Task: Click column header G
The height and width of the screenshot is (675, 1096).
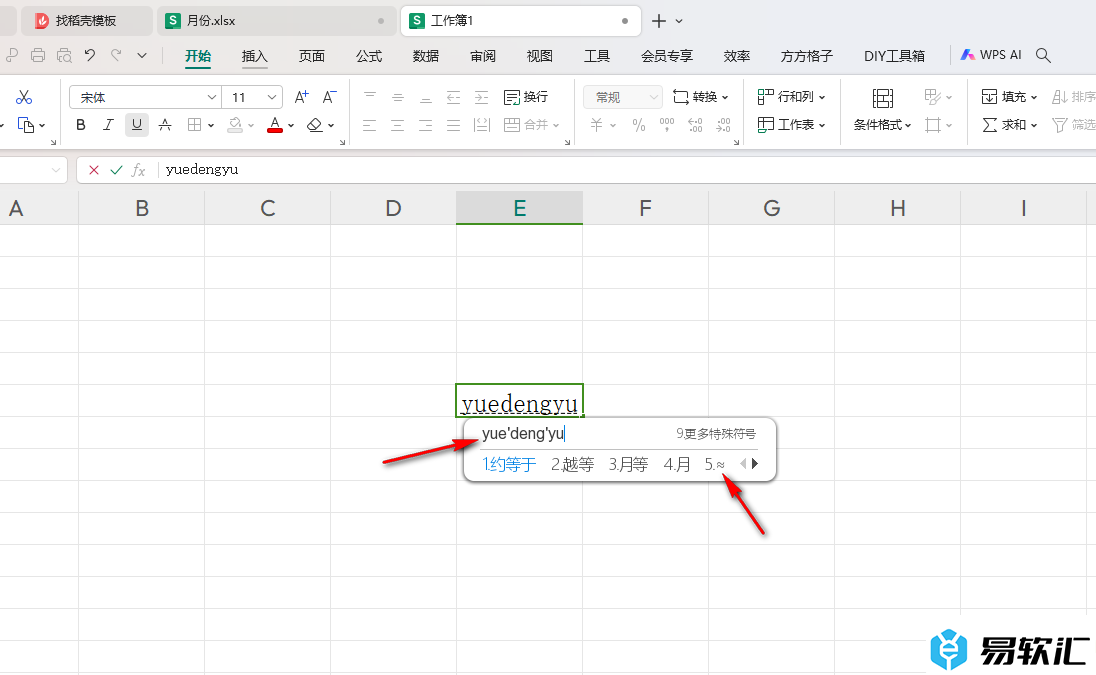Action: 772,208
